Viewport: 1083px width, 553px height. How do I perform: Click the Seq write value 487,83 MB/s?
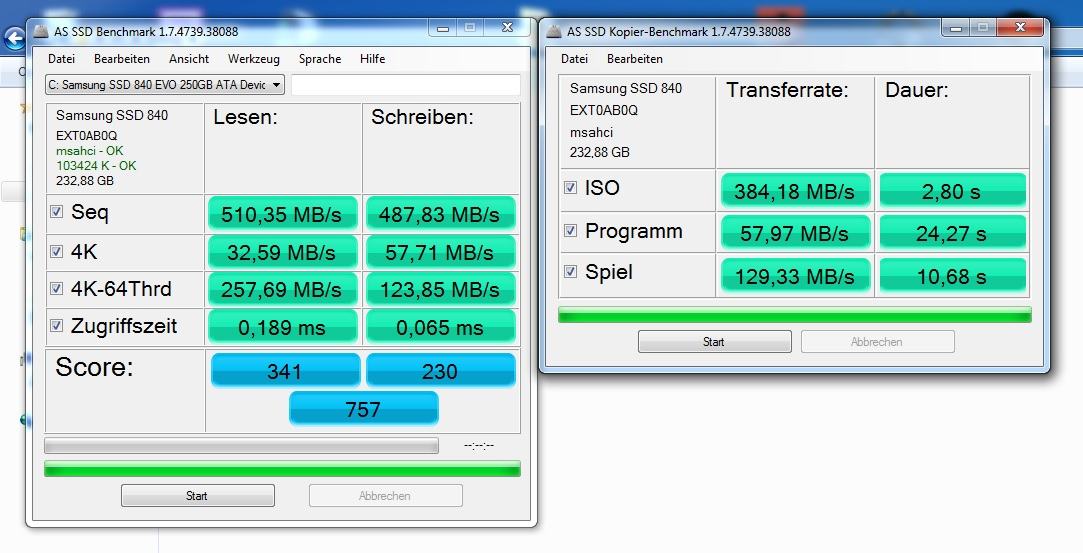[440, 213]
